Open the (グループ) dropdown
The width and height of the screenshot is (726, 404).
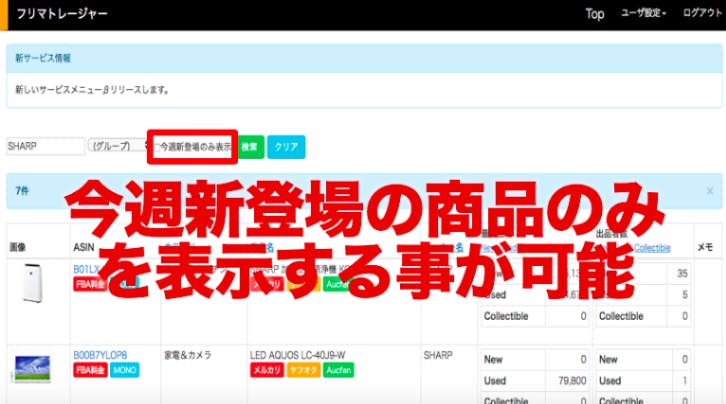coord(116,146)
